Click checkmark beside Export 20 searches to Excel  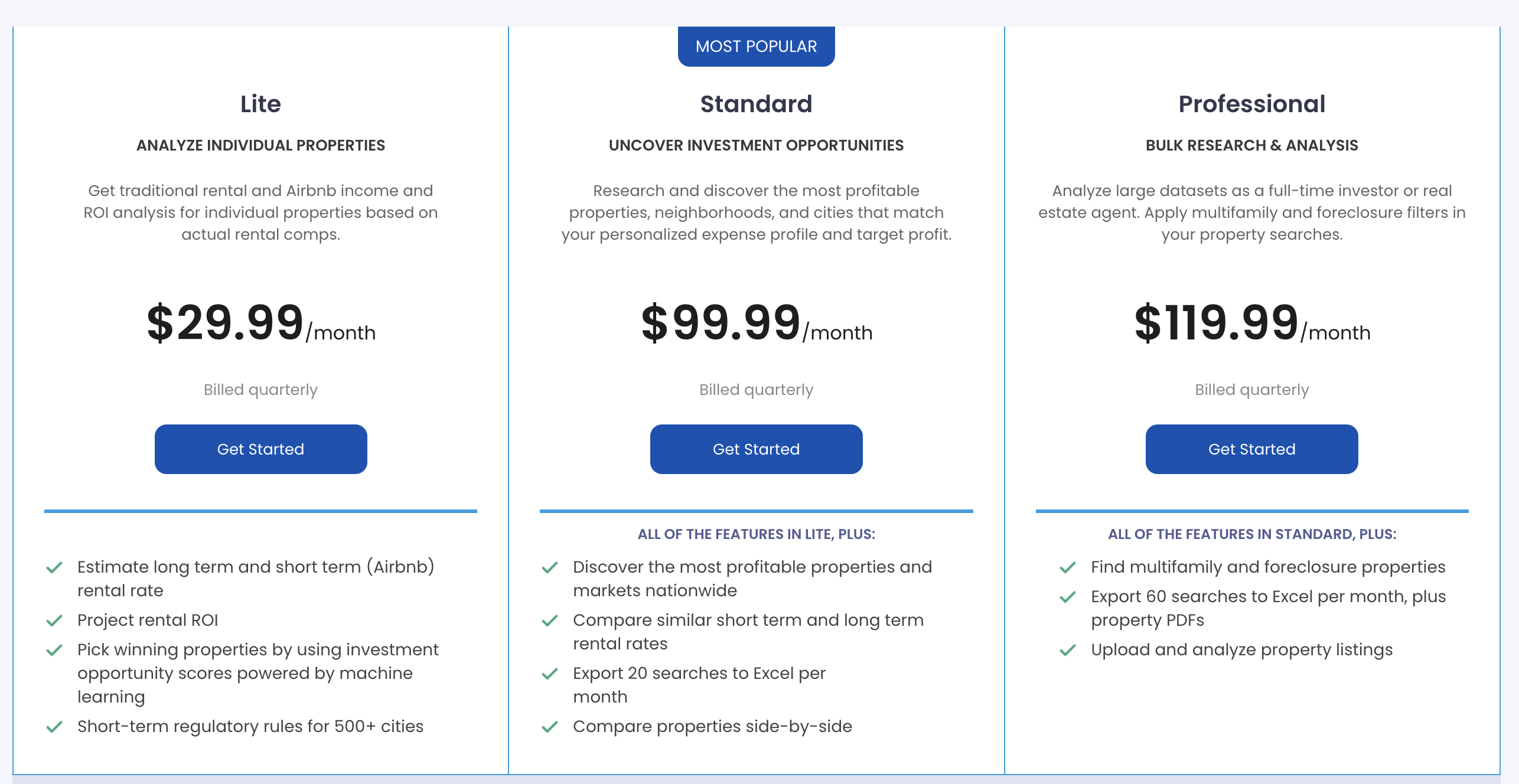[550, 674]
